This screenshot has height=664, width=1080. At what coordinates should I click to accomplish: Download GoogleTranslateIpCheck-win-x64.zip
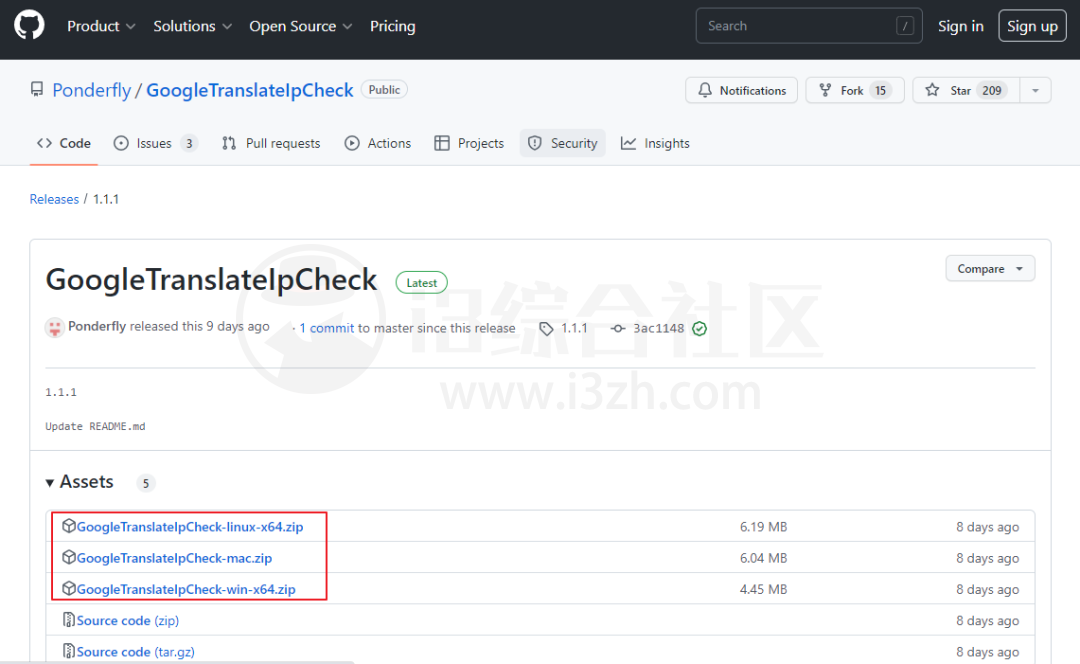click(x=186, y=590)
